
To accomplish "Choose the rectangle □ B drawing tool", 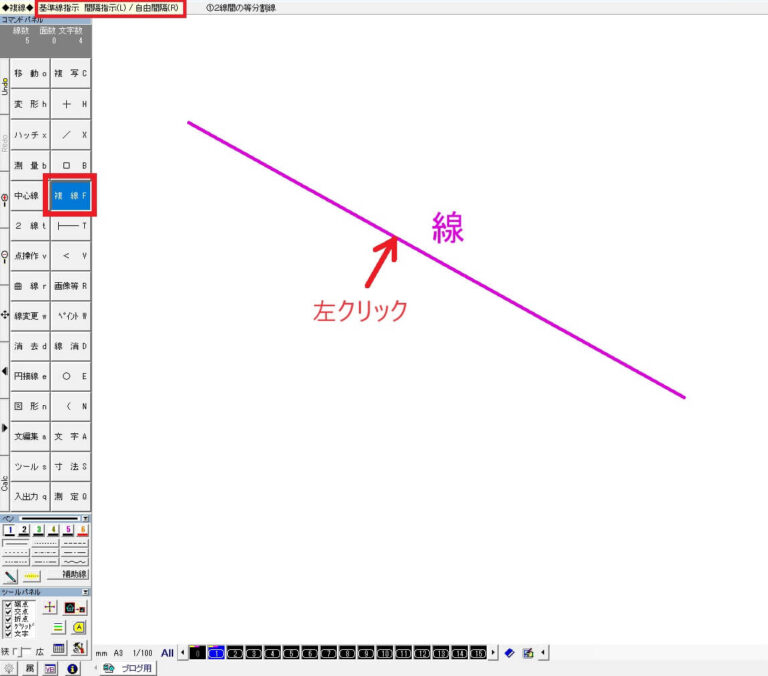I will [71, 165].
